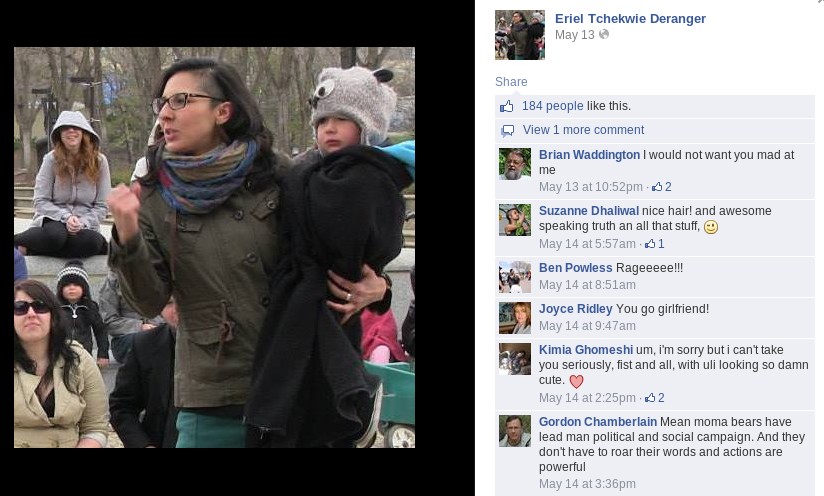Expand View 1 more comment
Viewport: 824px width, 496px height.
(583, 130)
